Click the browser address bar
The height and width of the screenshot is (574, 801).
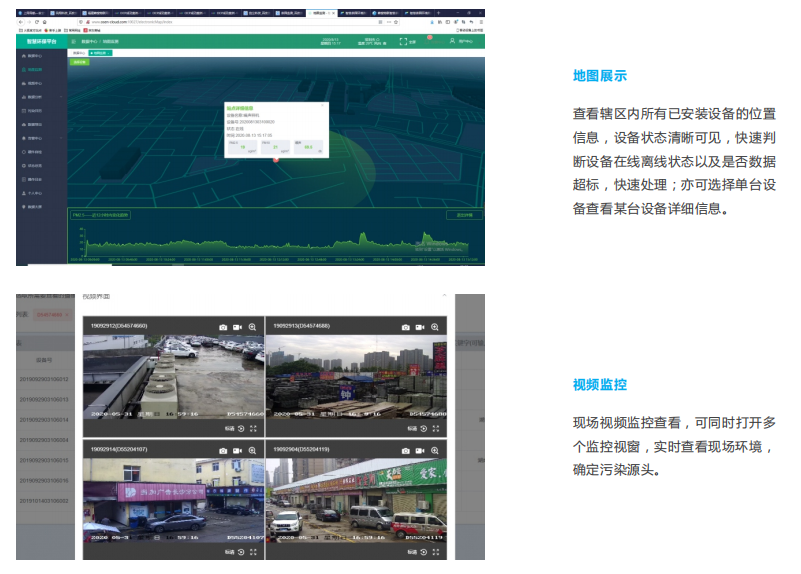200,21
